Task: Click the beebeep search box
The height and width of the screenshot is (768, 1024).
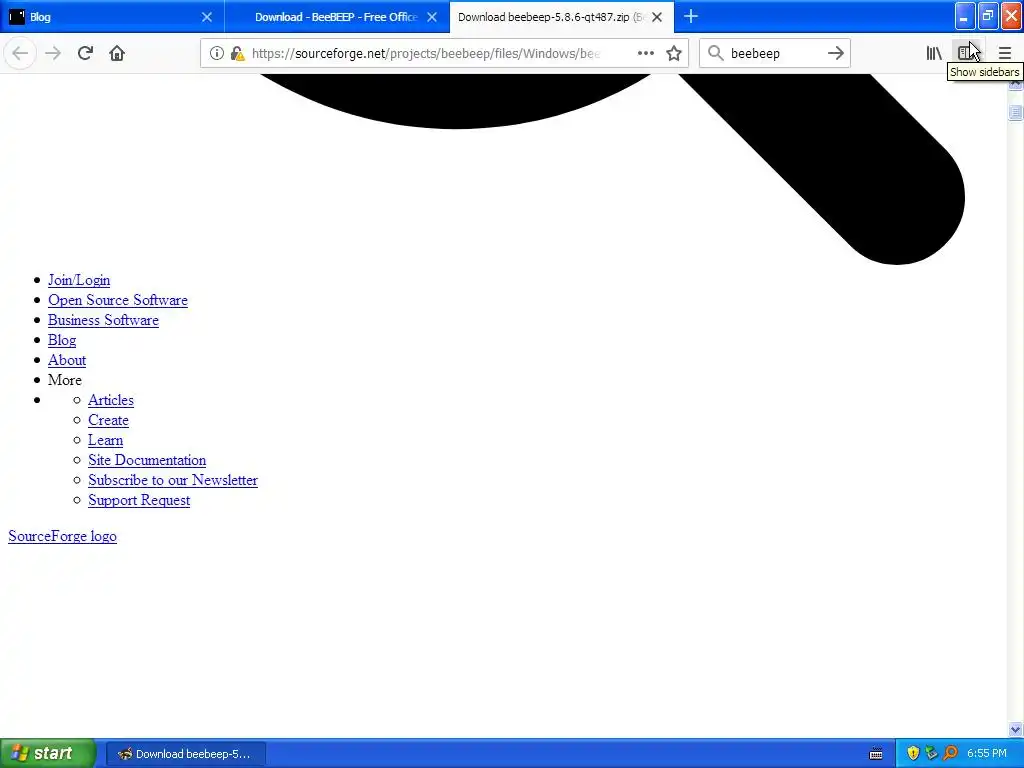Action: coord(775,54)
